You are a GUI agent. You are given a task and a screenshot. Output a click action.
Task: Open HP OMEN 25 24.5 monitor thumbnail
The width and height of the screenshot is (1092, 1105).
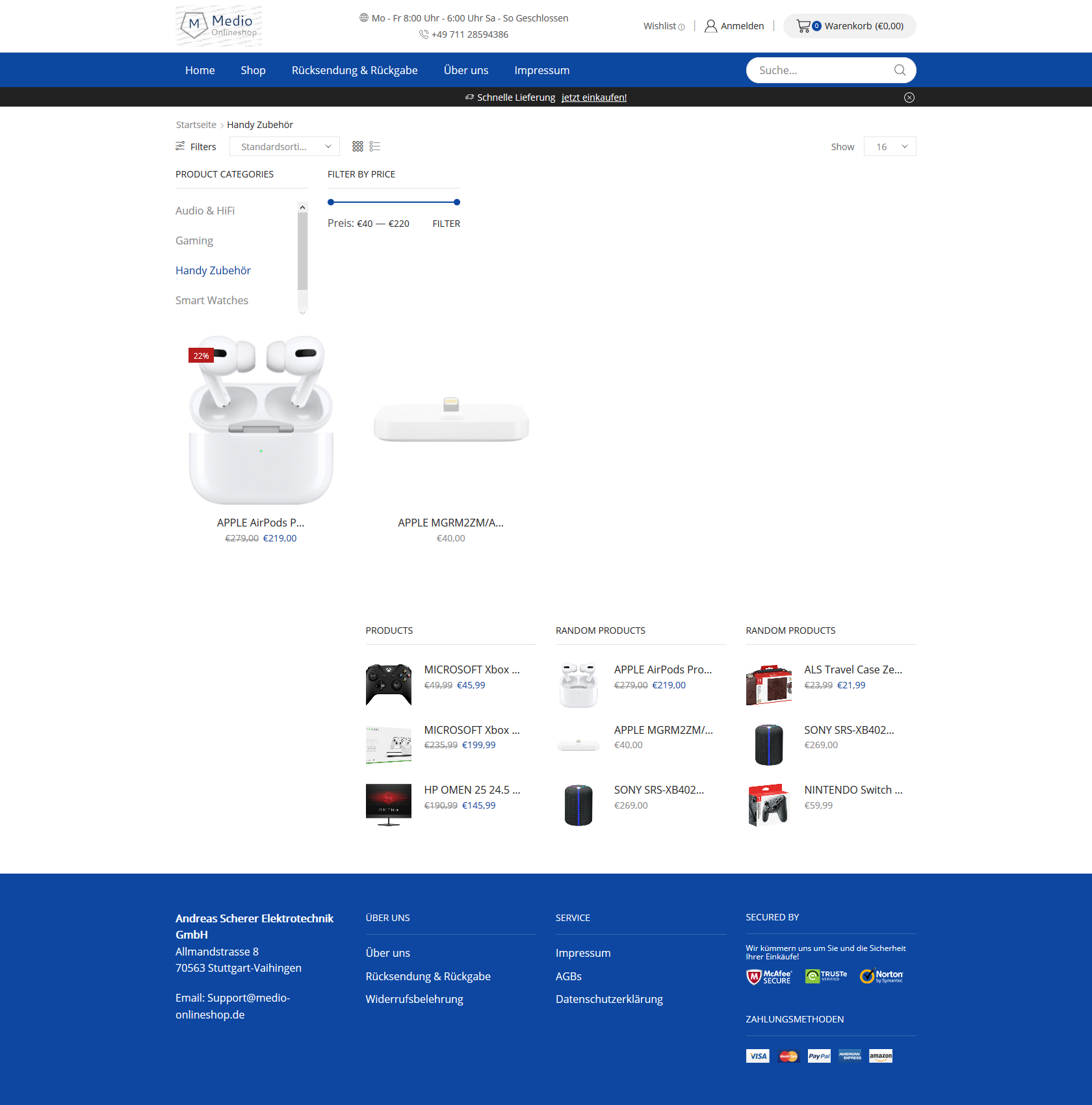(x=389, y=805)
